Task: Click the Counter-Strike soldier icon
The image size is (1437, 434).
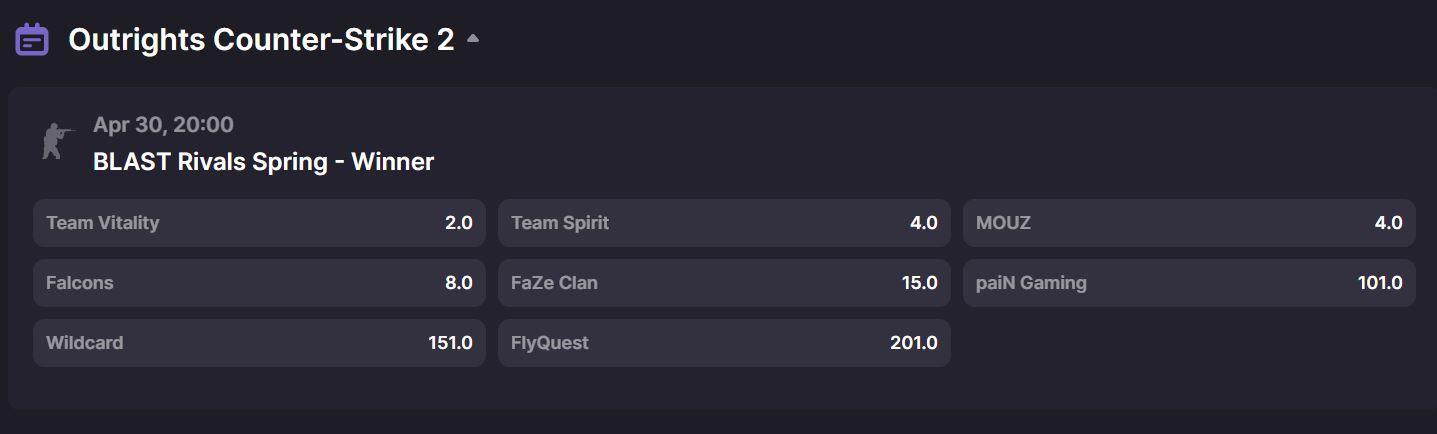Action: click(x=56, y=141)
